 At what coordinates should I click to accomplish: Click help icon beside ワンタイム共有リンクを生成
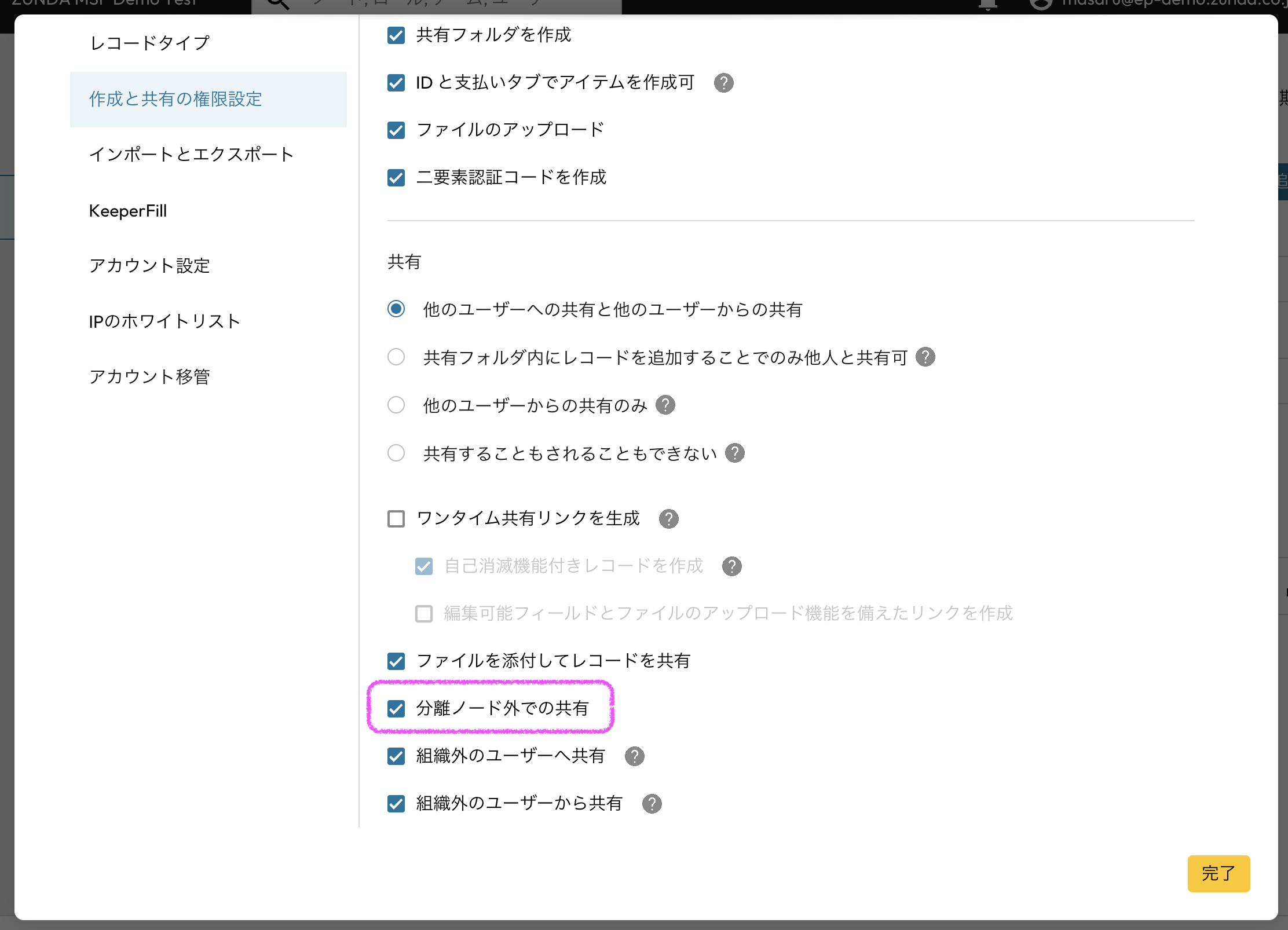tap(669, 519)
